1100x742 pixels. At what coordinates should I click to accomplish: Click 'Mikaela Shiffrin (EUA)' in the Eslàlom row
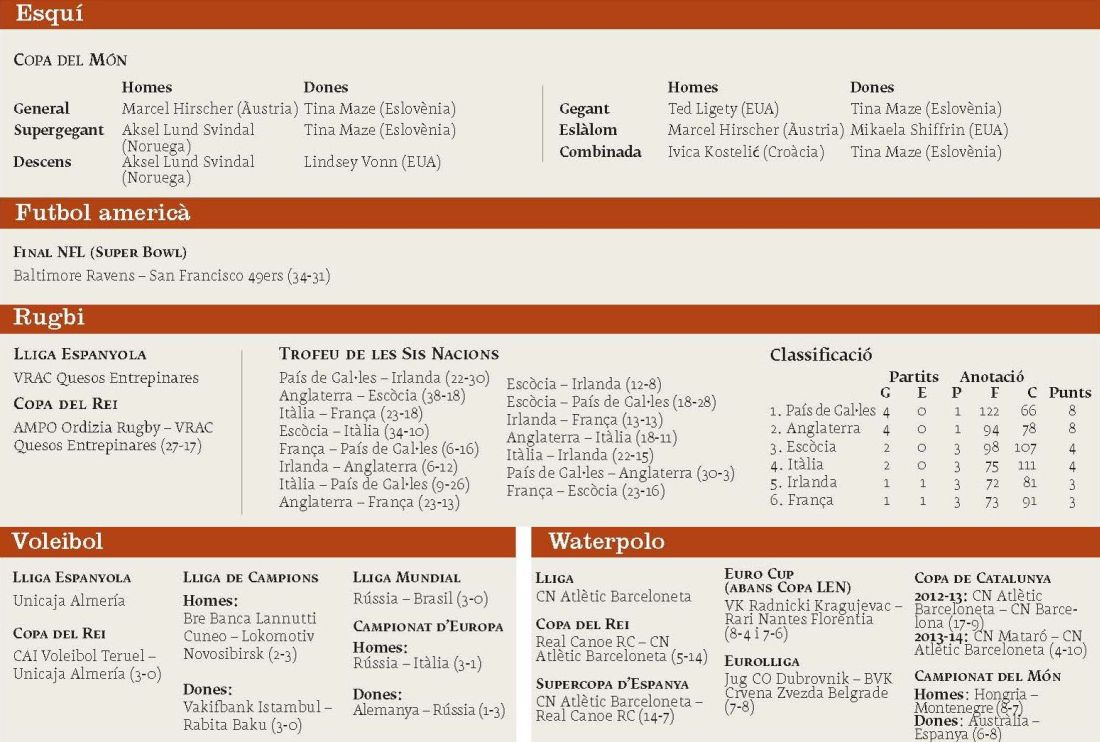click(929, 130)
